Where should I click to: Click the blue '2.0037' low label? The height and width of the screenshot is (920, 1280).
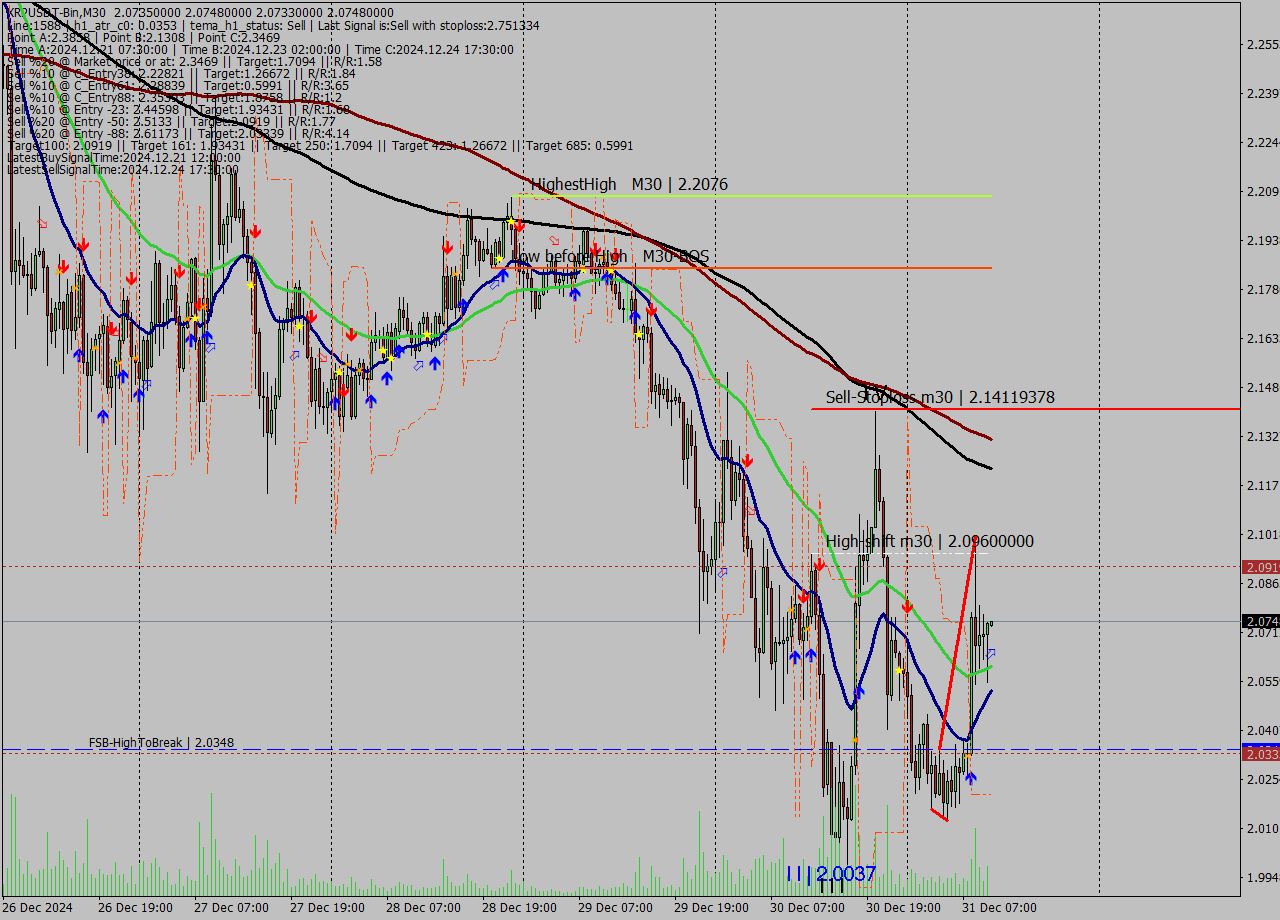pyautogui.click(x=846, y=873)
